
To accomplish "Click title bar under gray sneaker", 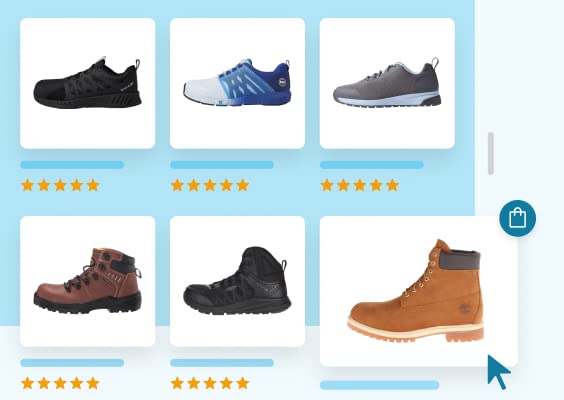I will (x=372, y=165).
